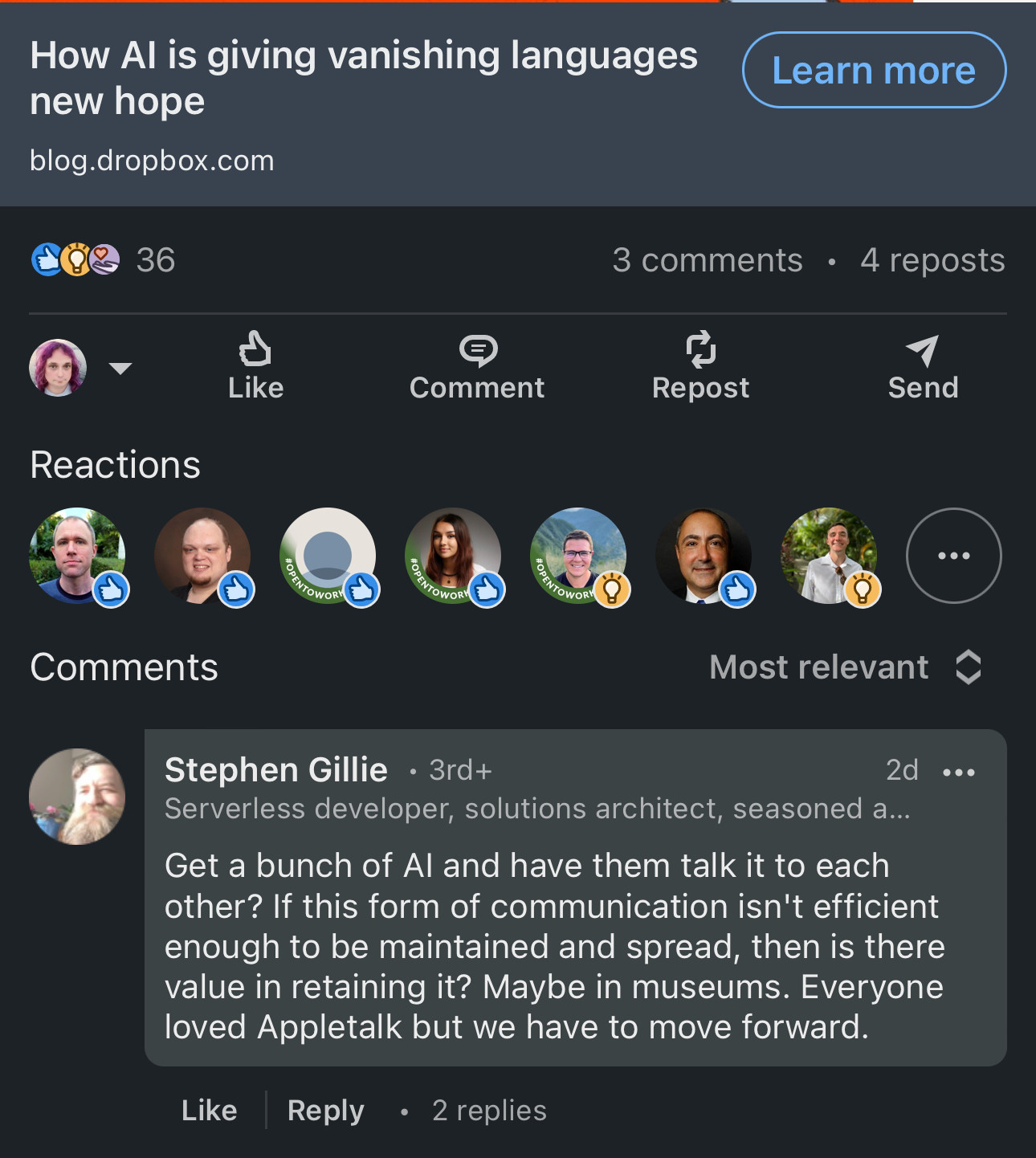Tap your own profile avatar beside Like

58,368
